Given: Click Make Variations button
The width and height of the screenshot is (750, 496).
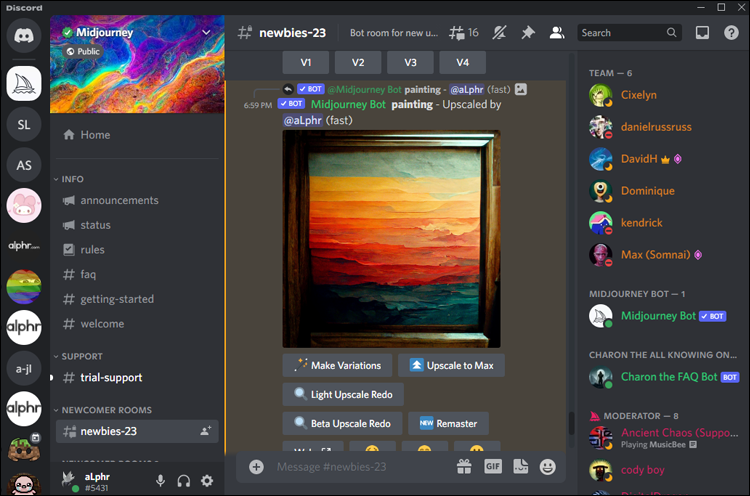Looking at the screenshot, I should point(337,365).
